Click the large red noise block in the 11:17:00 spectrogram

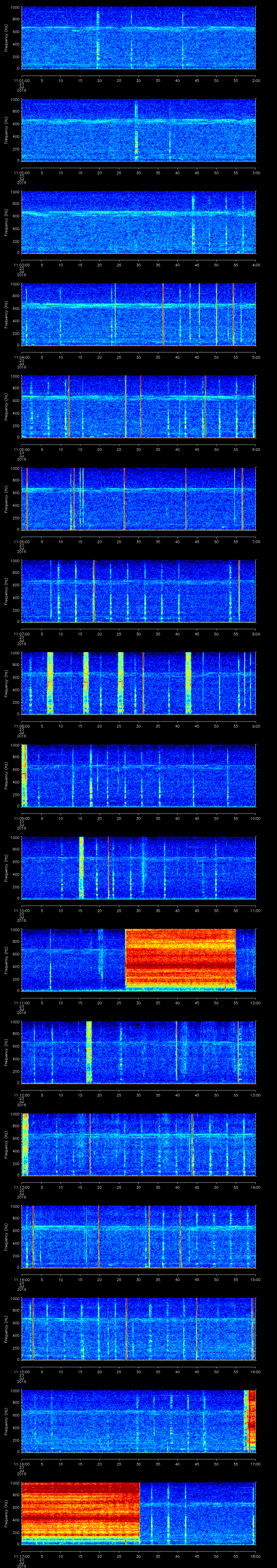pos(80,1513)
